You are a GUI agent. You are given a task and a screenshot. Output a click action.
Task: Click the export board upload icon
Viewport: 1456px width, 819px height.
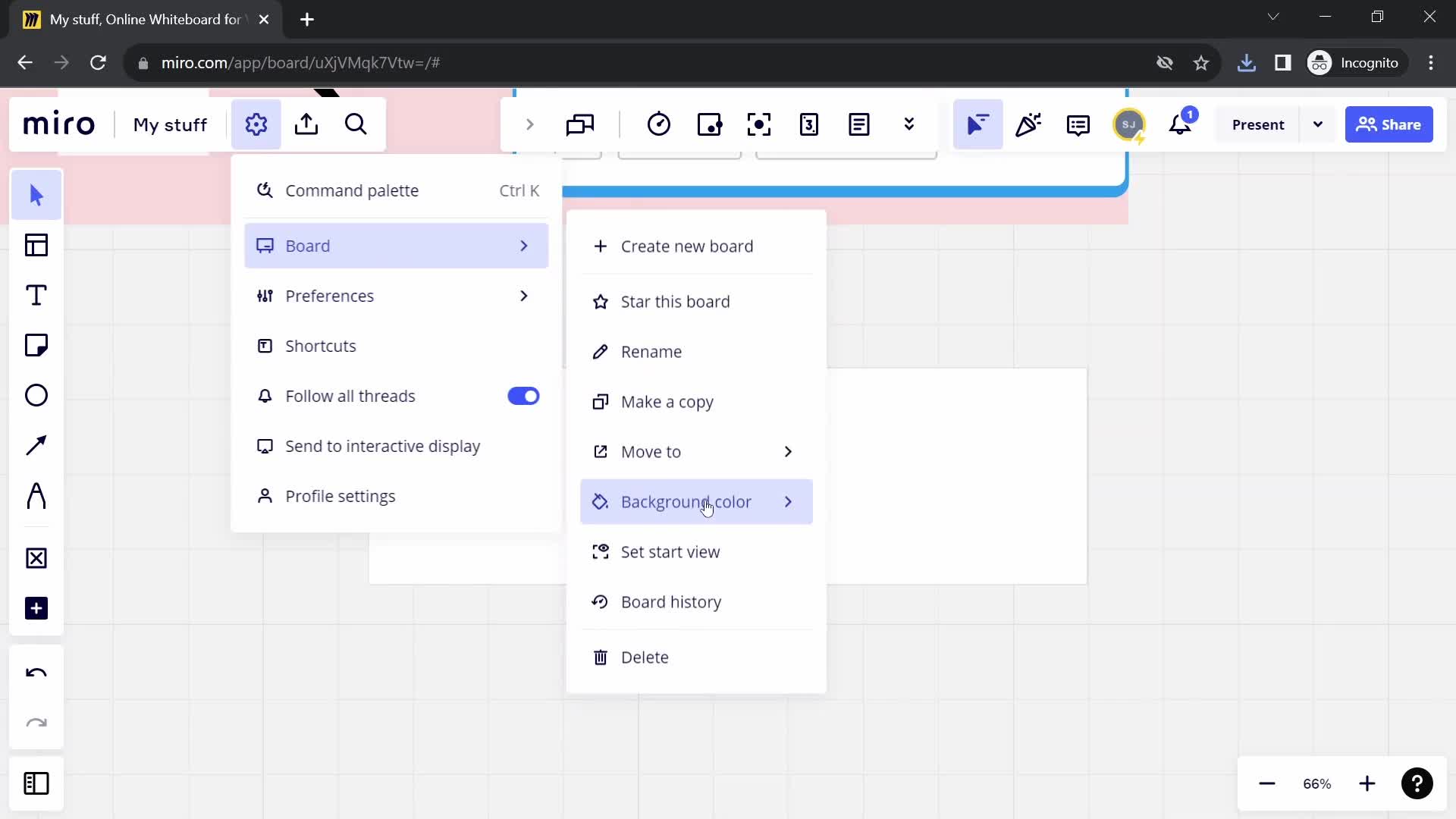click(306, 124)
